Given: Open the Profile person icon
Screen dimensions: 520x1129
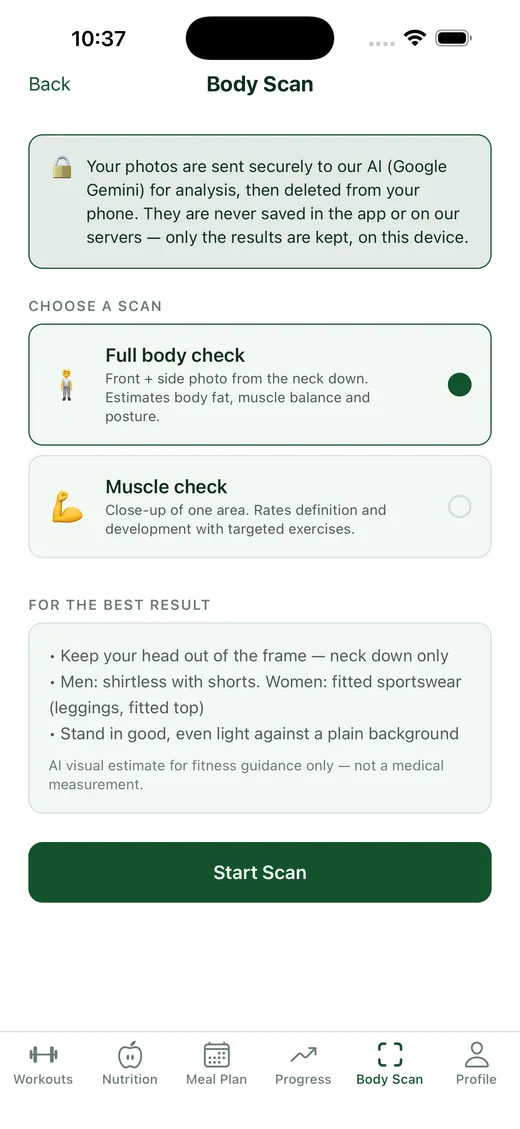Looking at the screenshot, I should 476,1055.
